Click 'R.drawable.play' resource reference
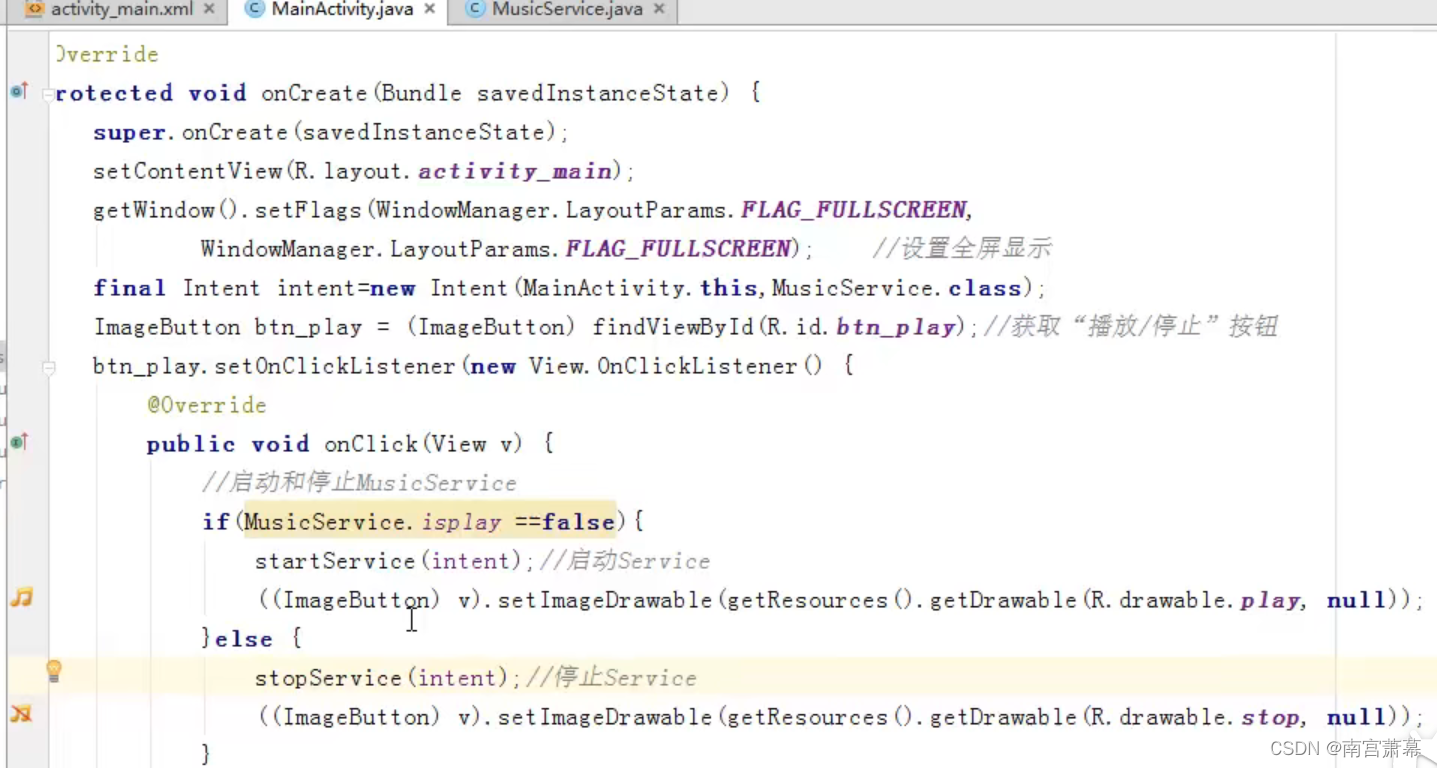1437x768 pixels. (1195, 600)
